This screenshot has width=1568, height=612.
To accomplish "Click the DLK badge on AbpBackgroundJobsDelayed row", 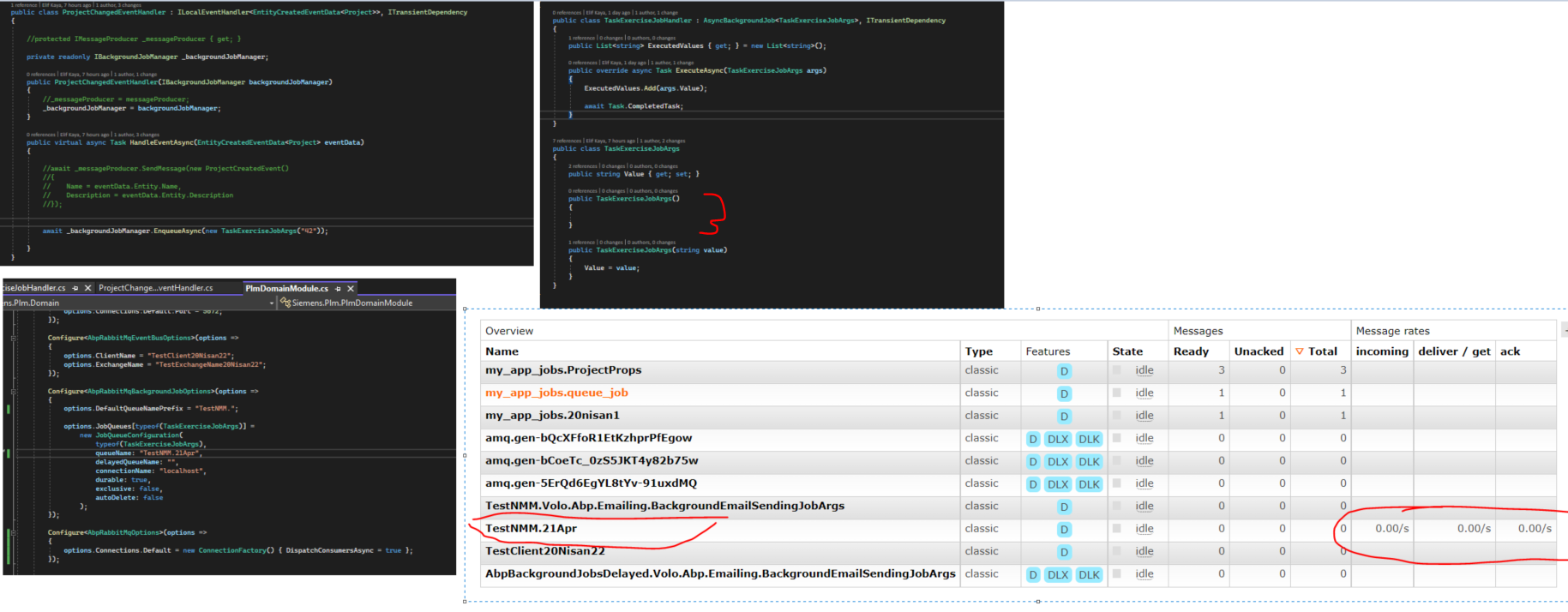I will [x=1089, y=574].
